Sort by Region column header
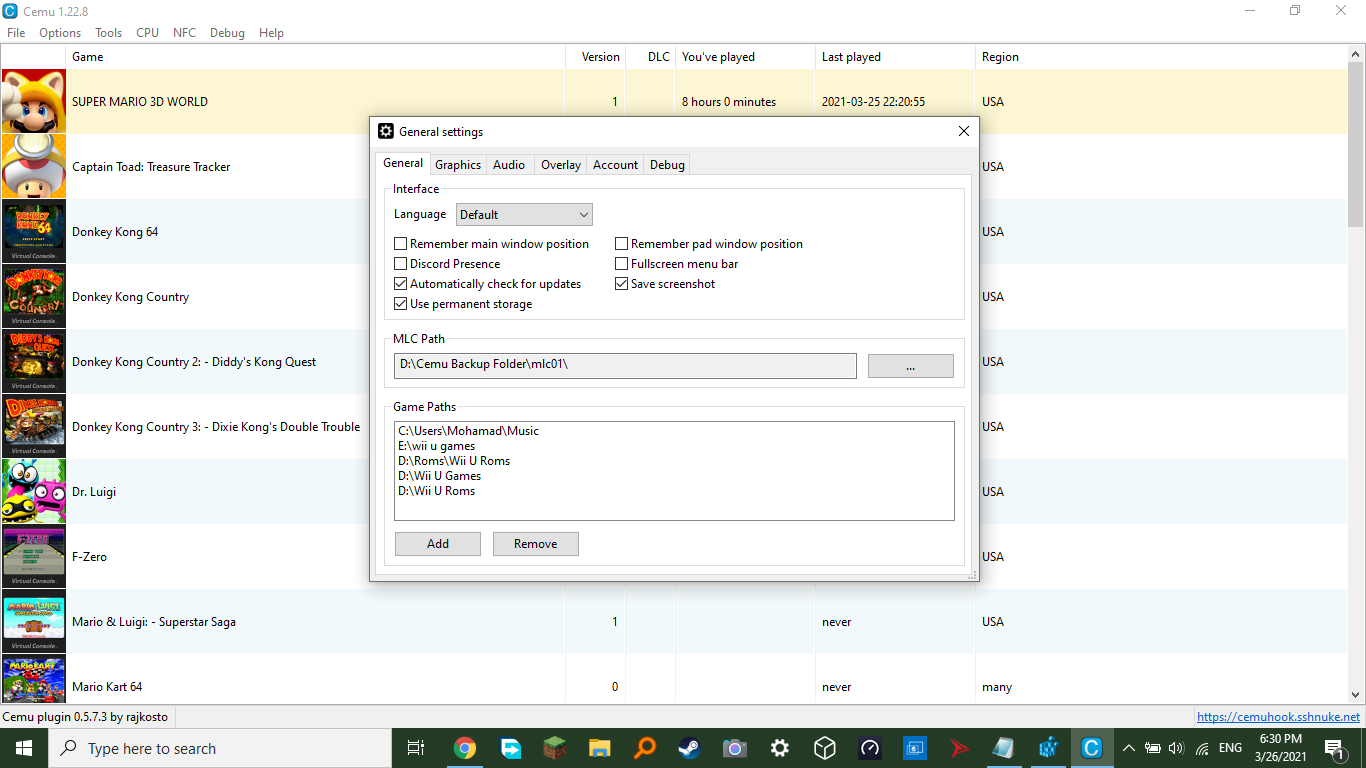The image size is (1366, 768). click(x=1160, y=57)
